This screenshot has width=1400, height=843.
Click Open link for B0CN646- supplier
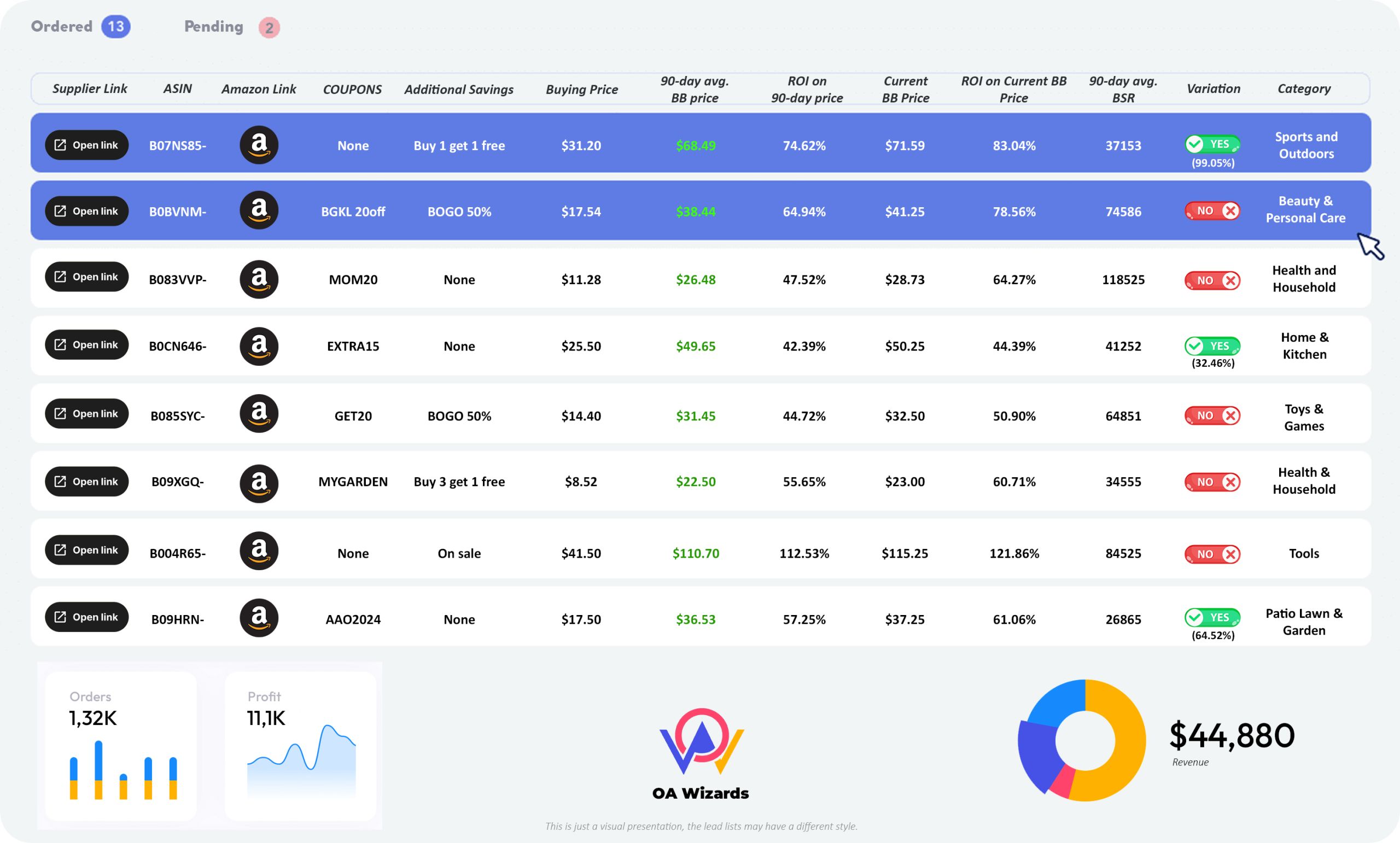86,345
